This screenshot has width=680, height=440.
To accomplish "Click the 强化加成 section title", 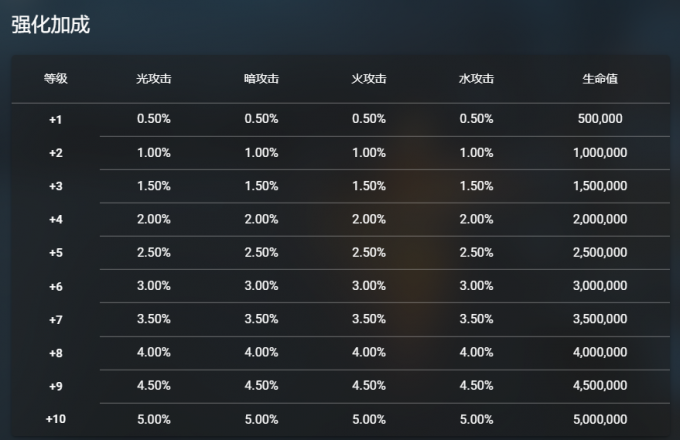I will point(51,25).
